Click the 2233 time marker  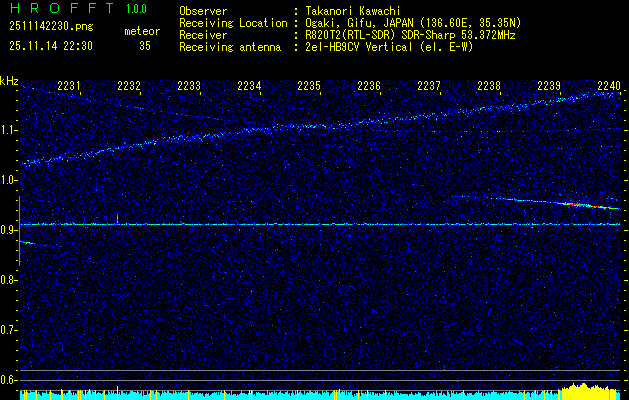point(189,85)
